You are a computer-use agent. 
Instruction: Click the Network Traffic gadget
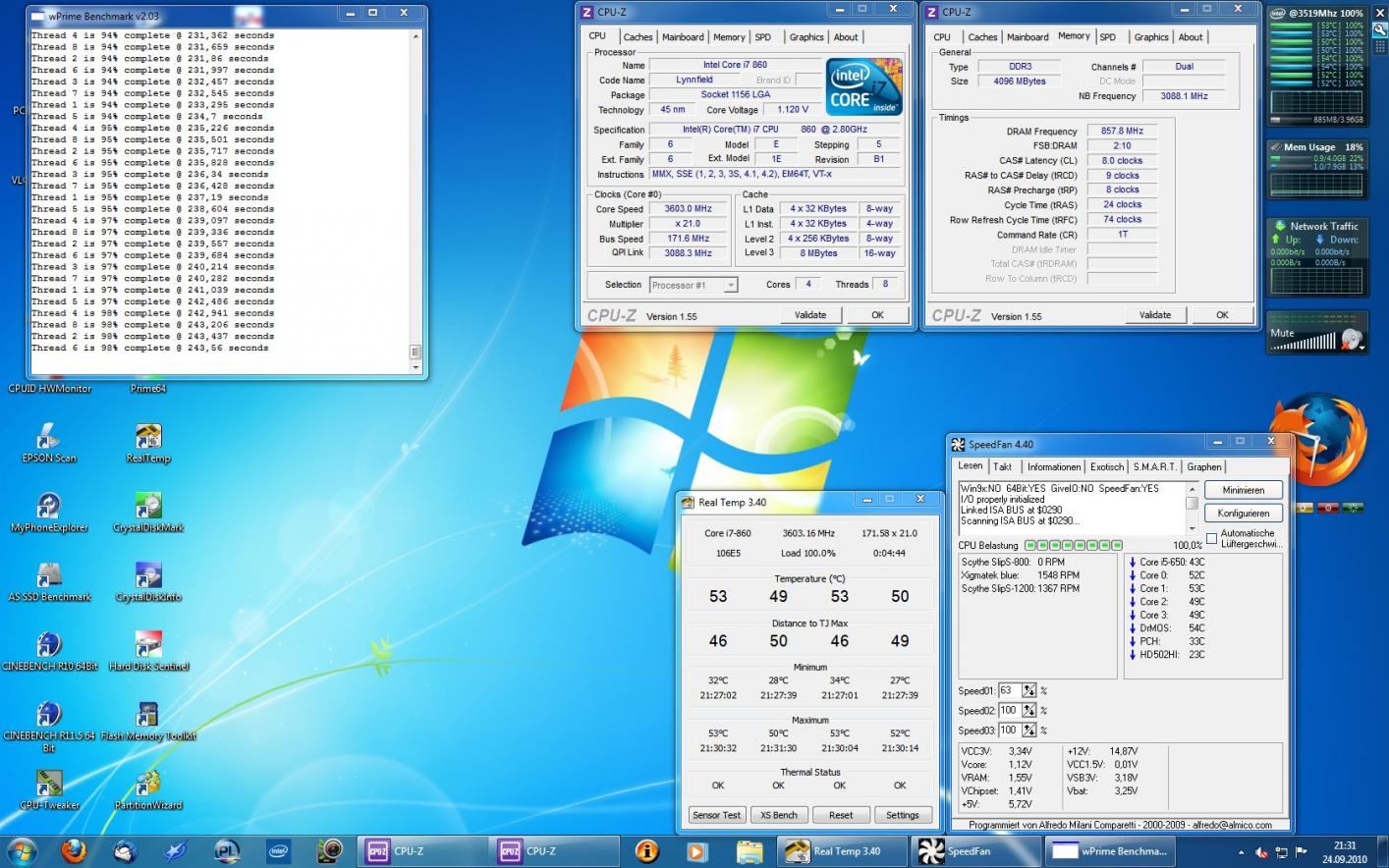point(1316,256)
